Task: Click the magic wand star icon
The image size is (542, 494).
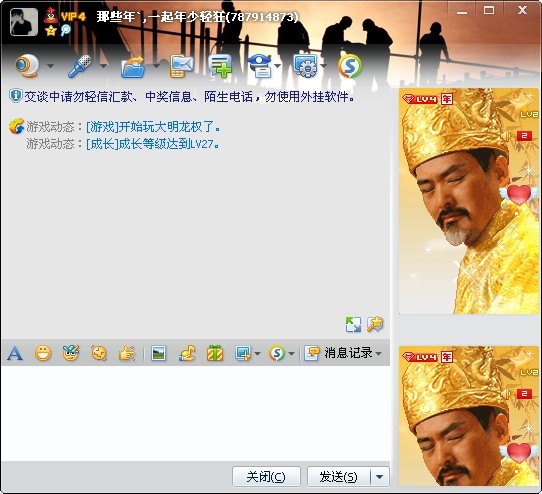Action: (x=375, y=324)
